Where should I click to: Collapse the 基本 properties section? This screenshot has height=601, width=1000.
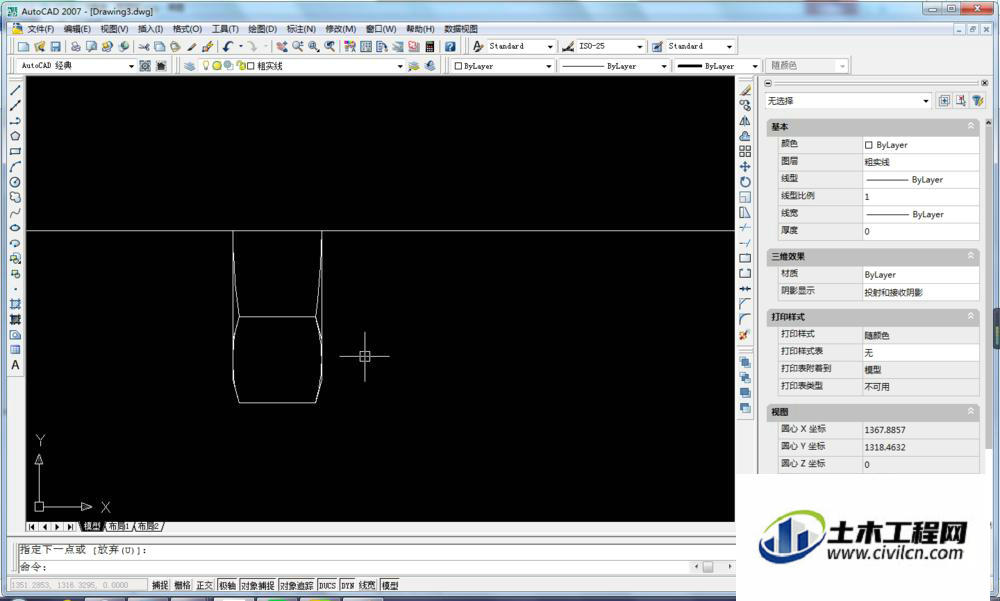click(971, 126)
